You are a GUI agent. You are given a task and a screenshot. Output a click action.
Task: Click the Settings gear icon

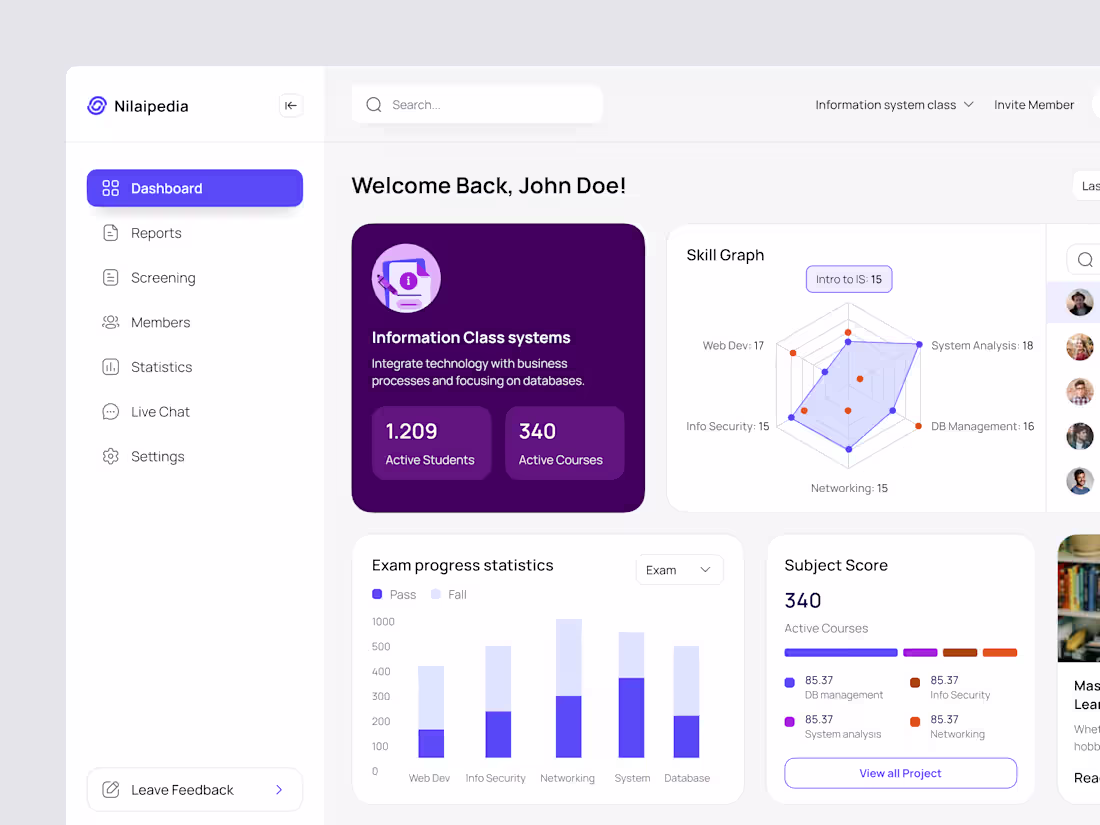[110, 456]
